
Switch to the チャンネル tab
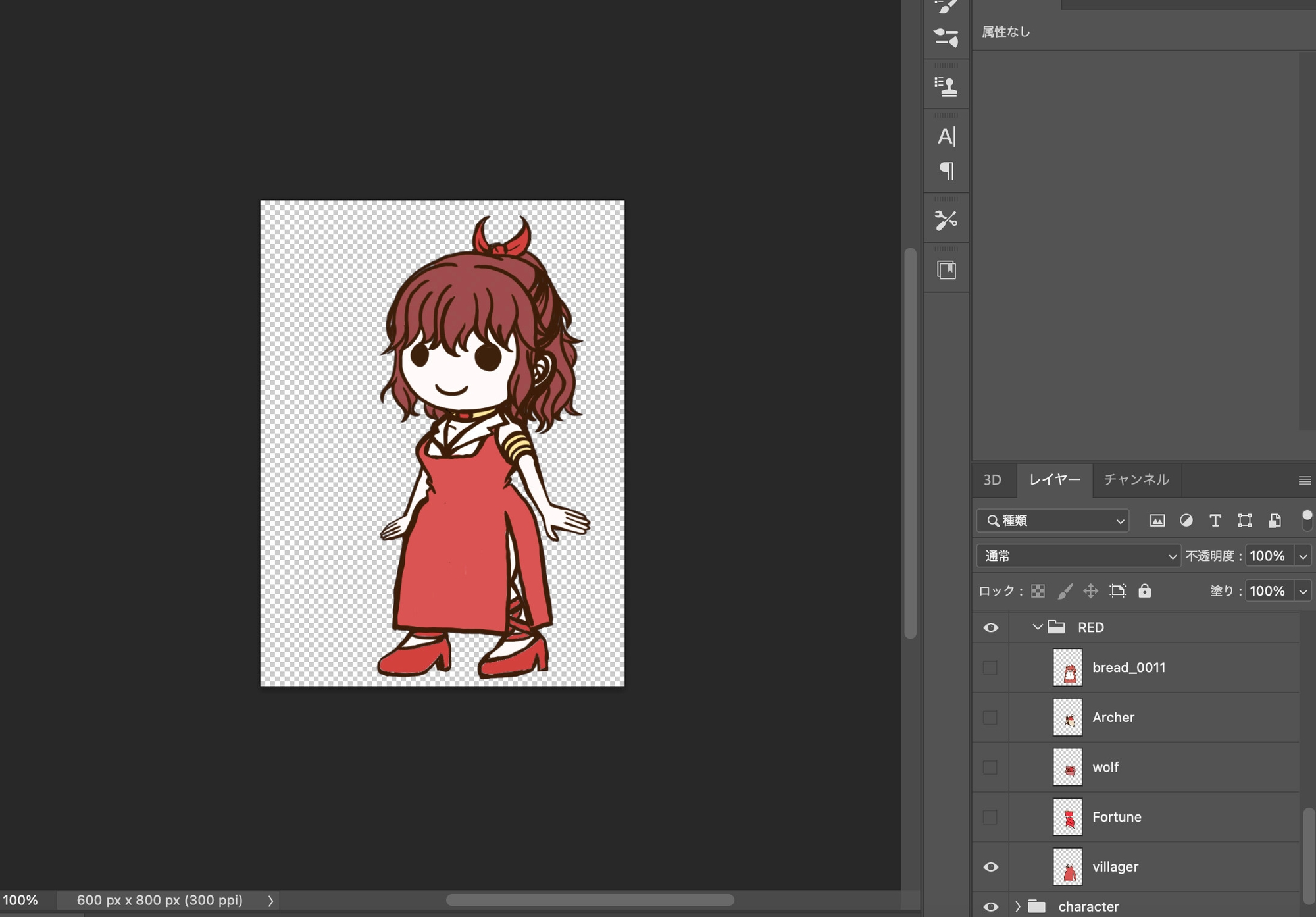[x=1135, y=480]
